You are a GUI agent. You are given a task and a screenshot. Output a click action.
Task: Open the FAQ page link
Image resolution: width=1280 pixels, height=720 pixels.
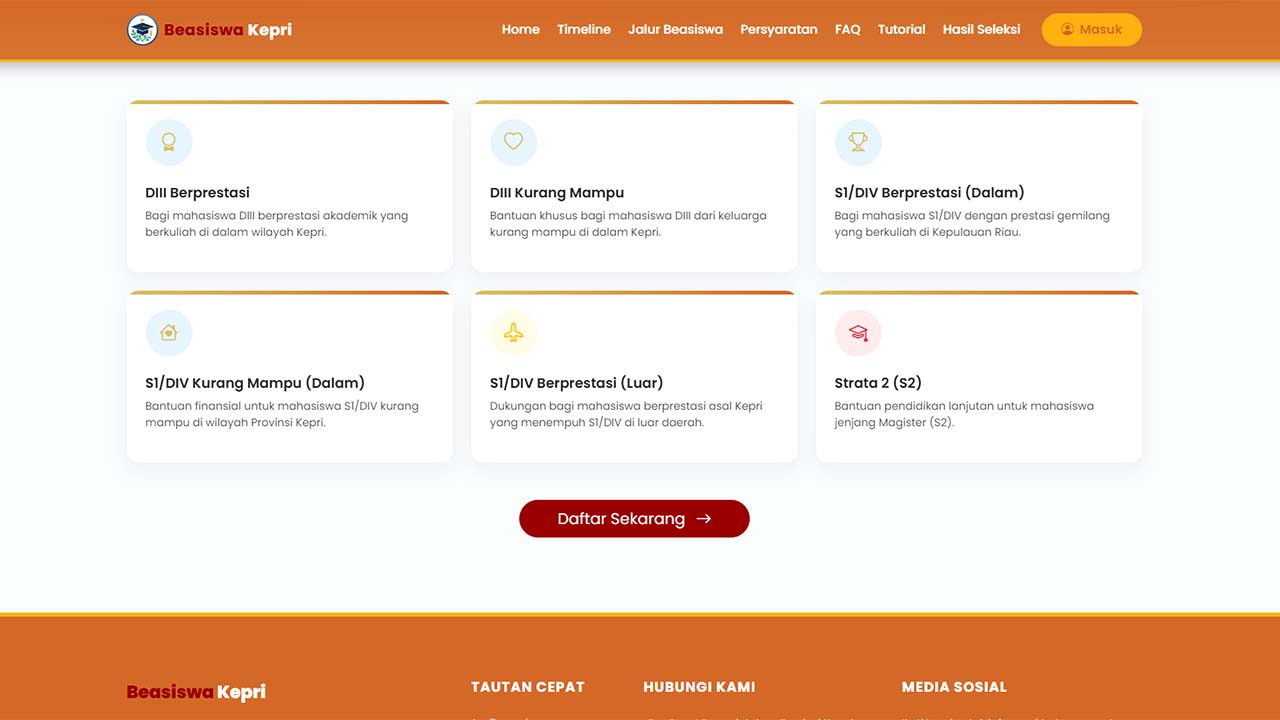pos(848,30)
